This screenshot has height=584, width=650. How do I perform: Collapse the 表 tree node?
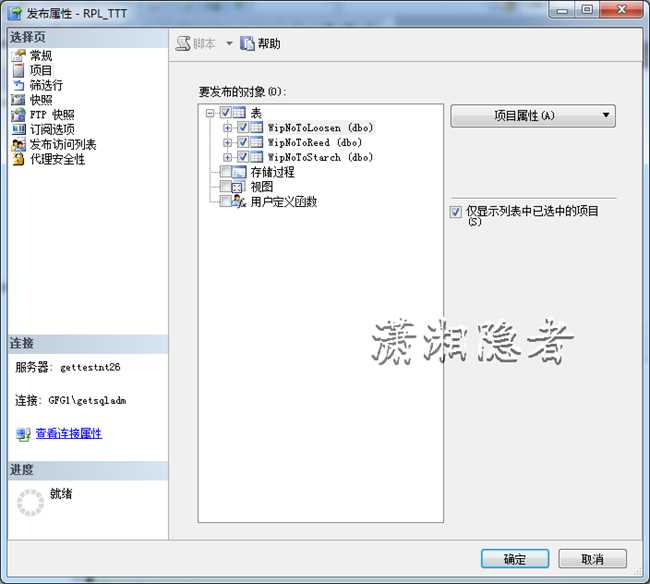pyautogui.click(x=210, y=113)
